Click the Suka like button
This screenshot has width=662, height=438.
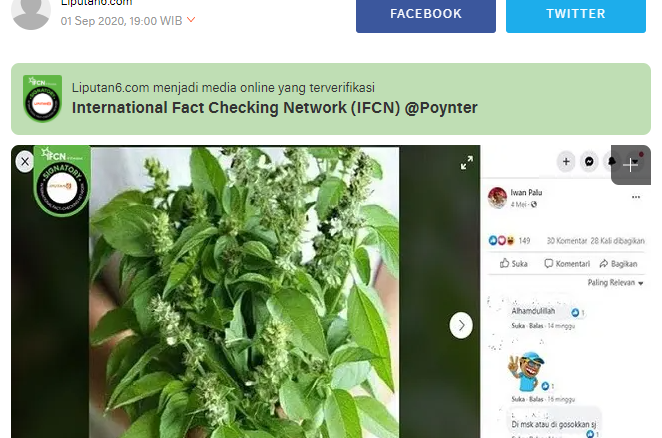pyautogui.click(x=513, y=264)
